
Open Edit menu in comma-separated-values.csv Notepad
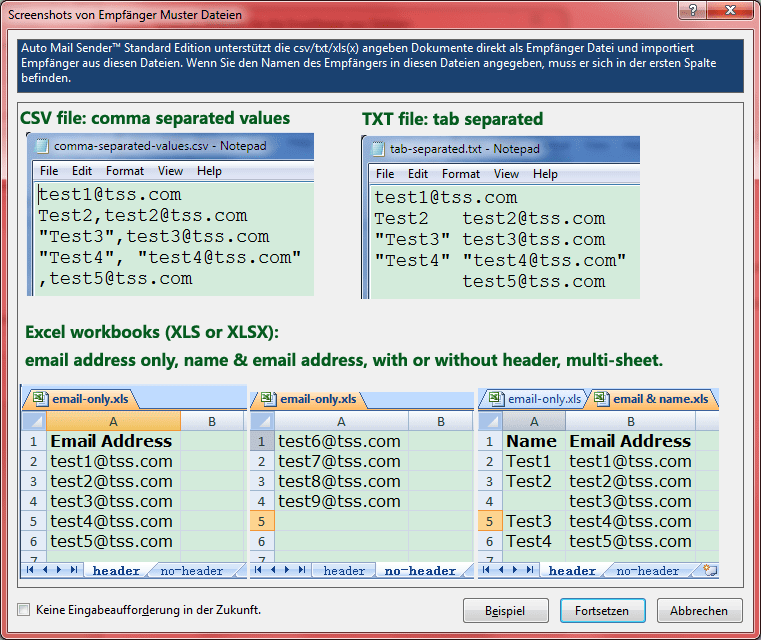tap(82, 171)
